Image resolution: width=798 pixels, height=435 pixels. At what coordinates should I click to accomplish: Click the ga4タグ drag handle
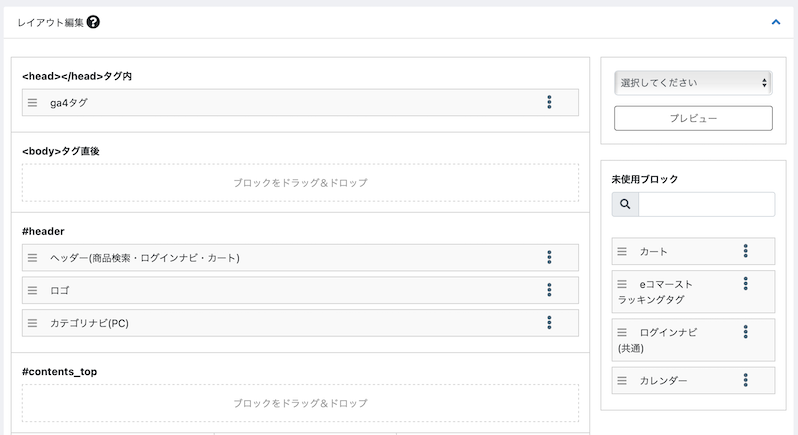tap(32, 102)
